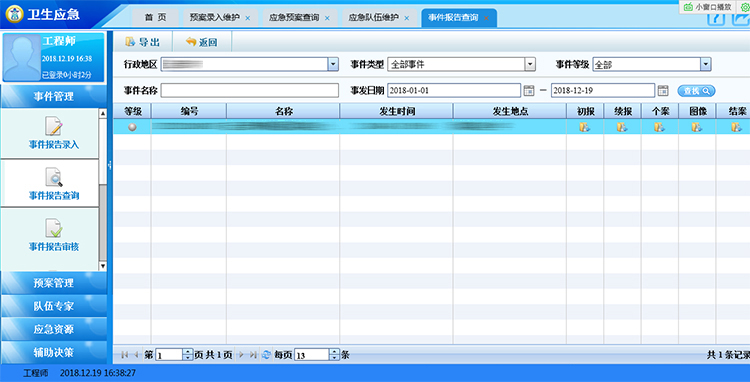Close the 应急预案查询 tab
The image size is (750, 382).
[327, 18]
